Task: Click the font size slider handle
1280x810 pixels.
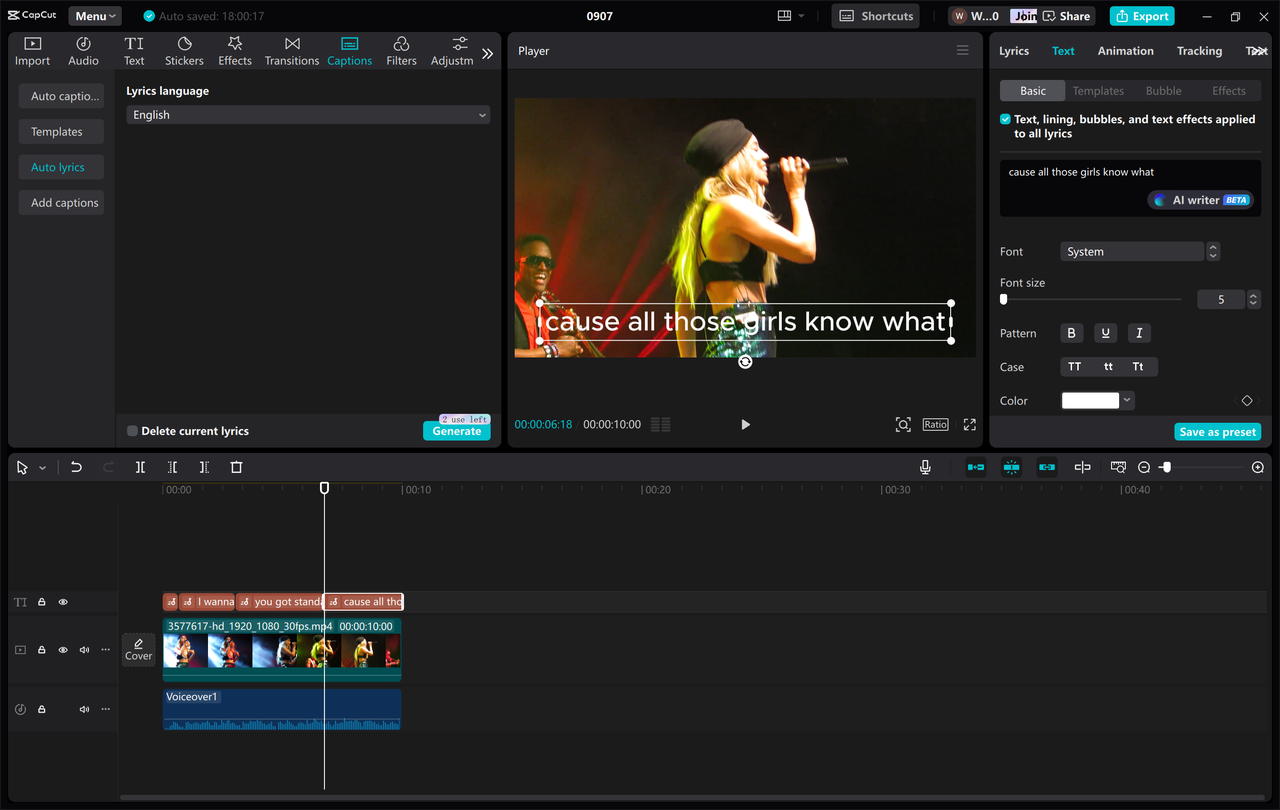Action: (x=1004, y=299)
